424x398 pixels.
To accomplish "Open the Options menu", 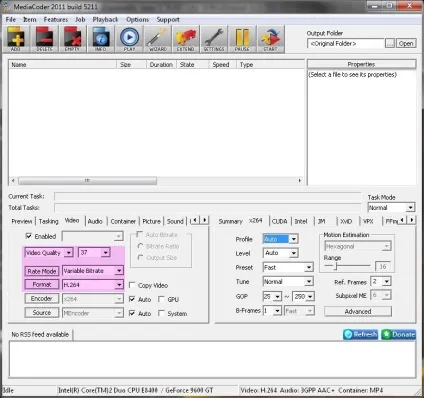I will [137, 19].
